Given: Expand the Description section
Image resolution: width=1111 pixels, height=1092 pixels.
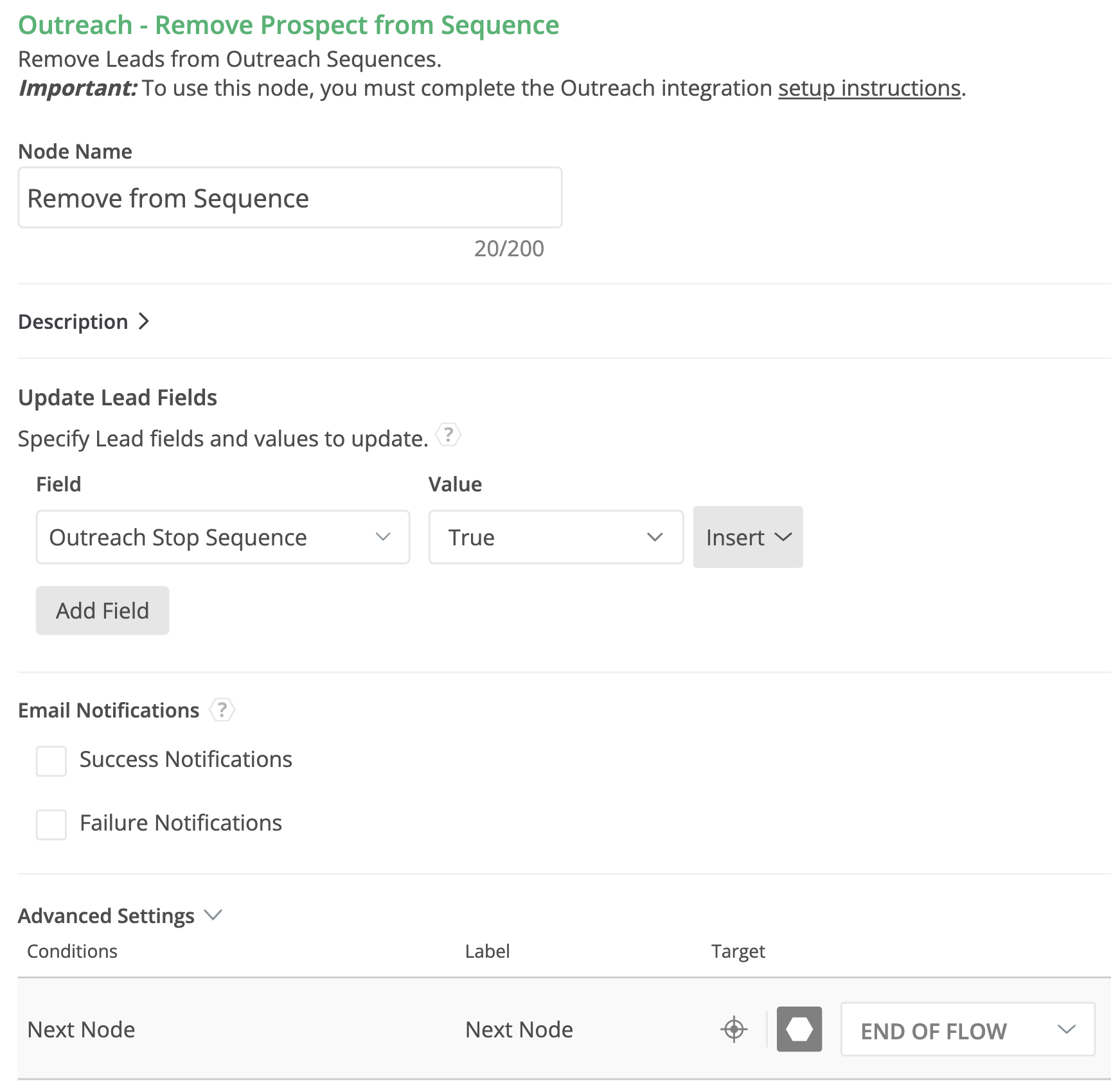Looking at the screenshot, I should (84, 321).
